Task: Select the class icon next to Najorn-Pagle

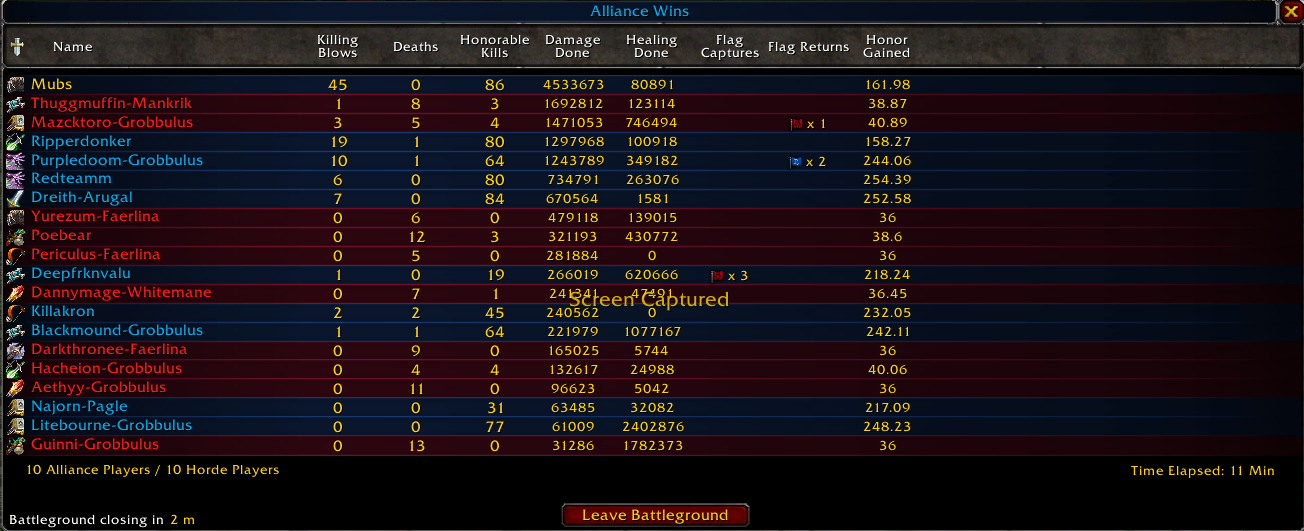Action: coord(15,408)
